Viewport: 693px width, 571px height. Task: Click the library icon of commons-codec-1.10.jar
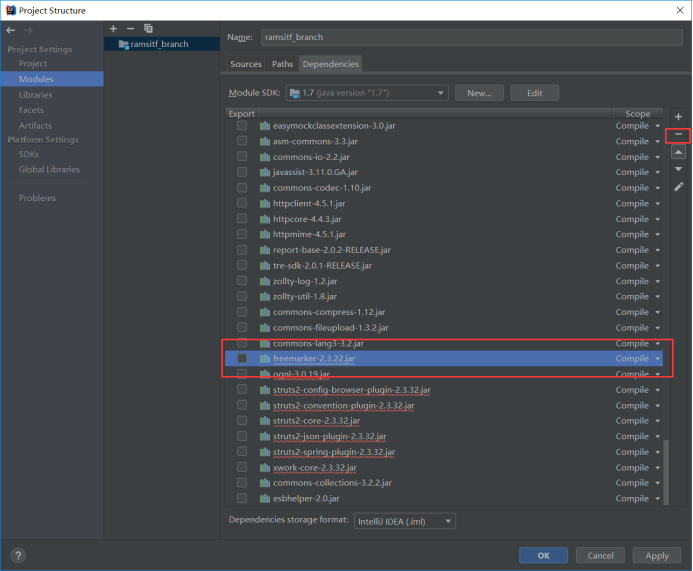[265, 188]
